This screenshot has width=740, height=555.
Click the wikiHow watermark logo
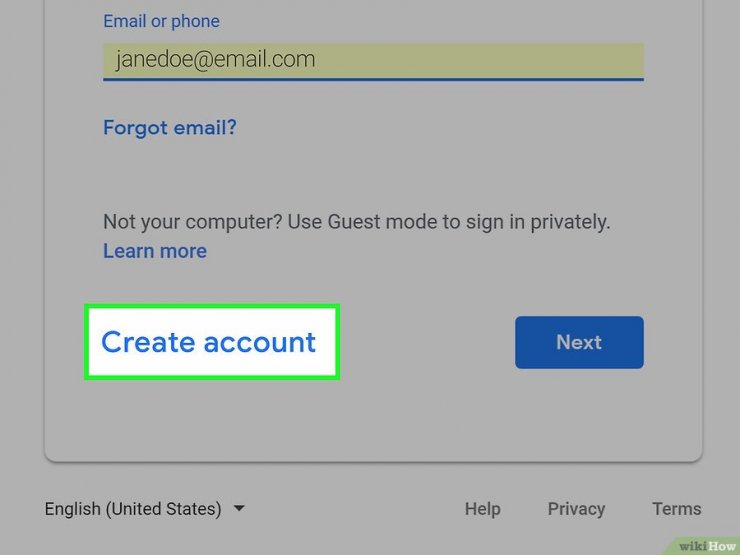[x=707, y=546]
